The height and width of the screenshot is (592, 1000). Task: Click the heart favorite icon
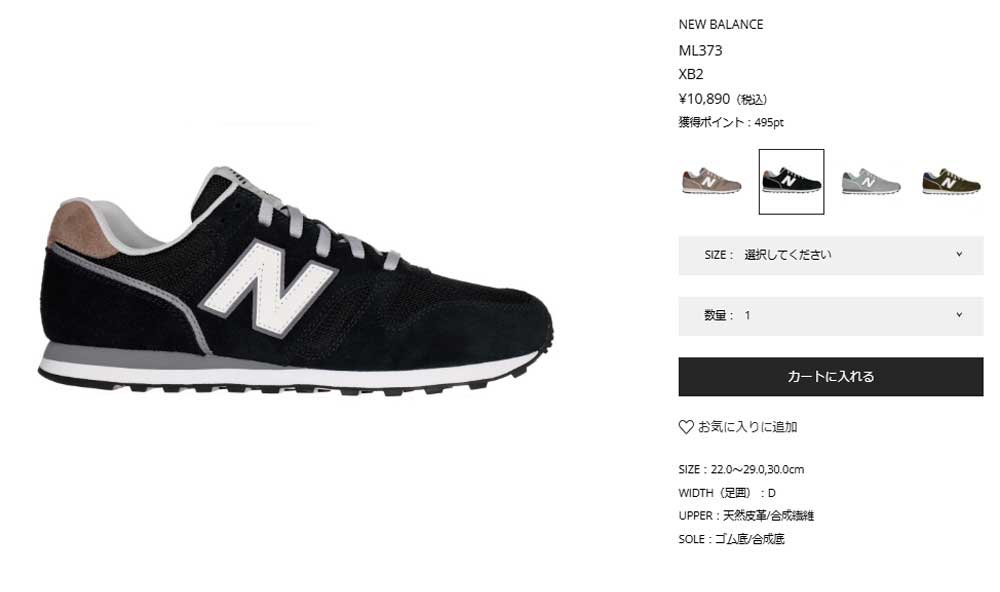[x=686, y=427]
